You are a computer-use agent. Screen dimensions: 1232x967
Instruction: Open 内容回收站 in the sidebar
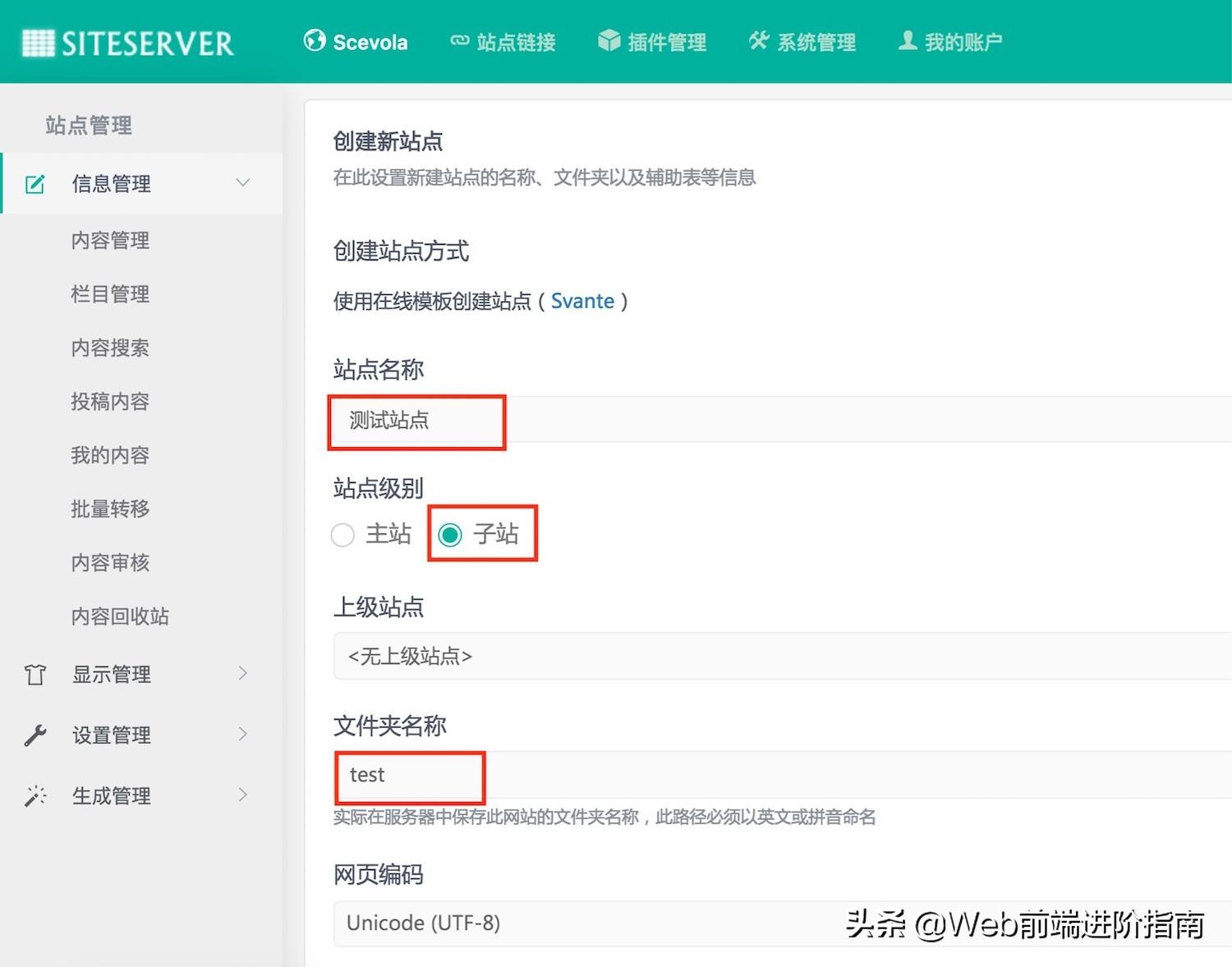pyautogui.click(x=119, y=615)
